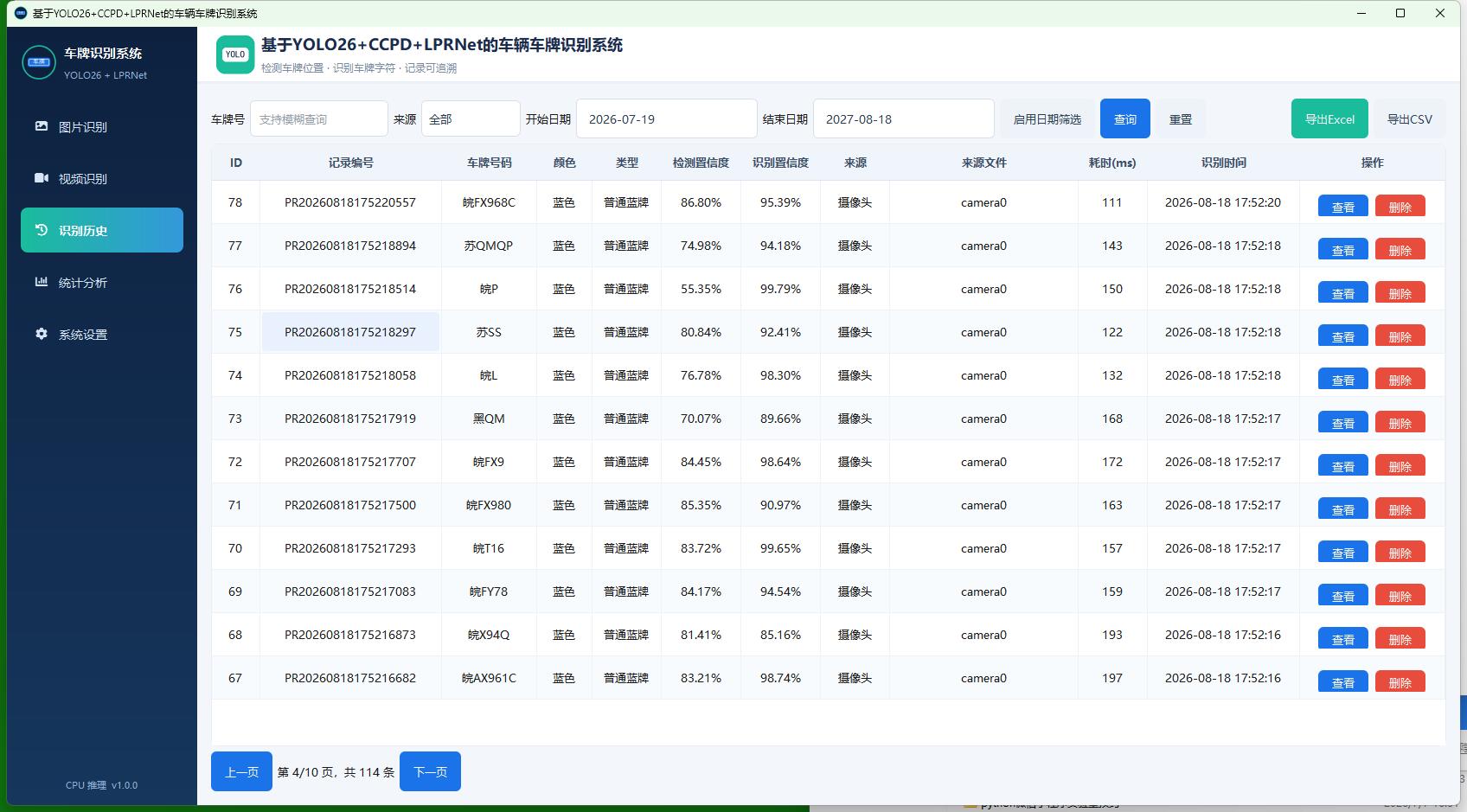Click timestamp 2026-08-18 17:52:20 cell
The height and width of the screenshot is (812, 1467).
pos(1223,202)
